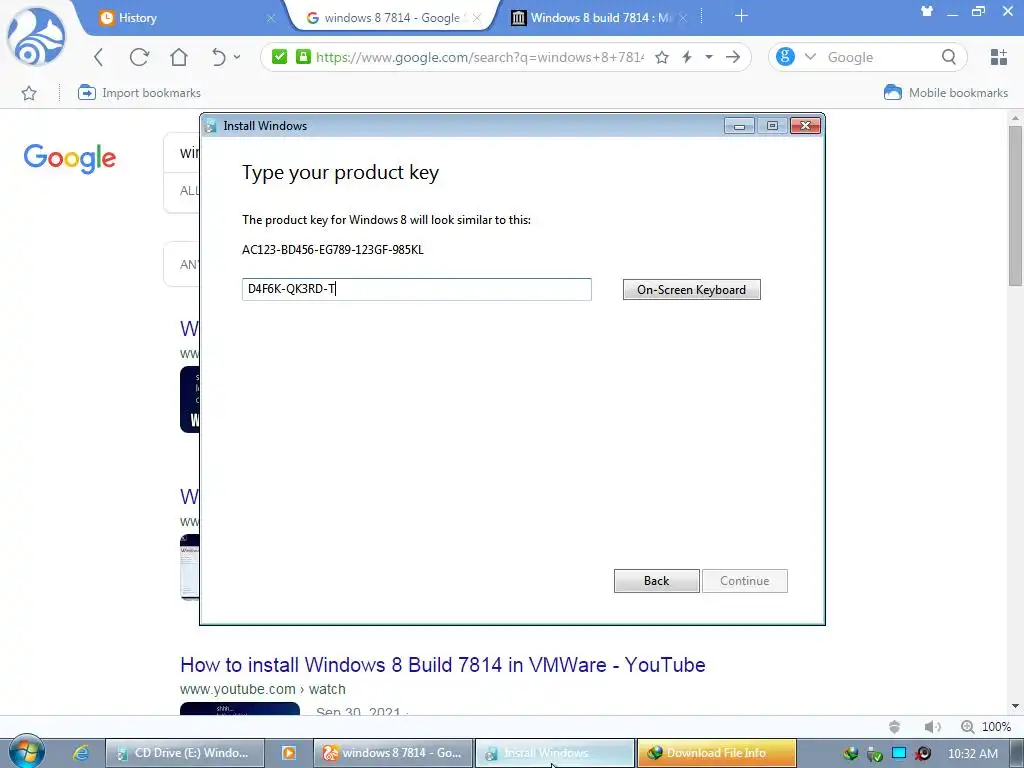The width and height of the screenshot is (1024, 768).
Task: Open the browser home page icon
Action: 179,57
